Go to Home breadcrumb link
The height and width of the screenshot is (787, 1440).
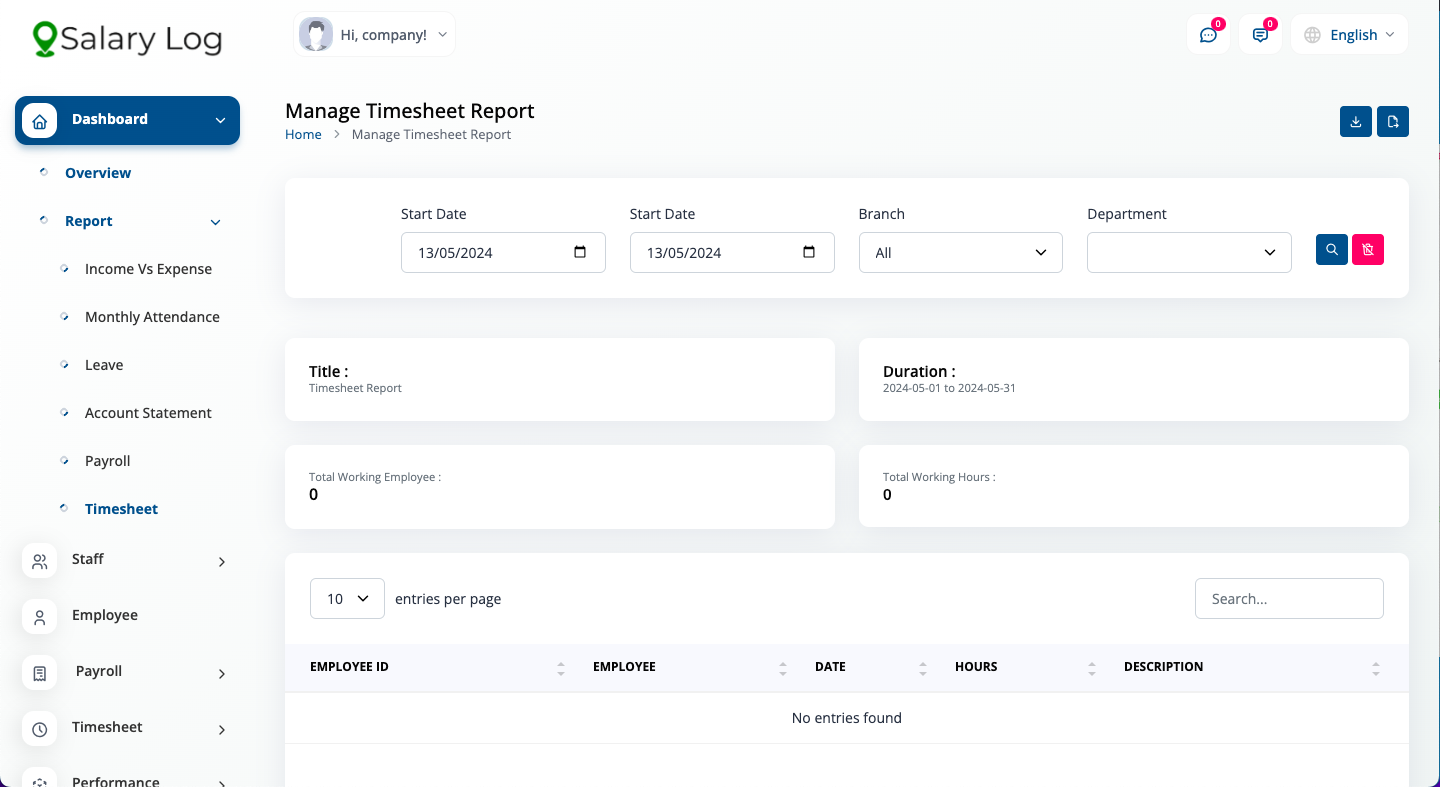(x=303, y=134)
